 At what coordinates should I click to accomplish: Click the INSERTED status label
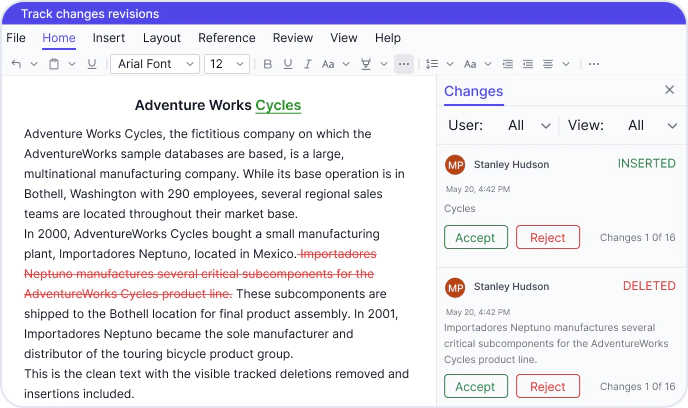[x=647, y=164]
